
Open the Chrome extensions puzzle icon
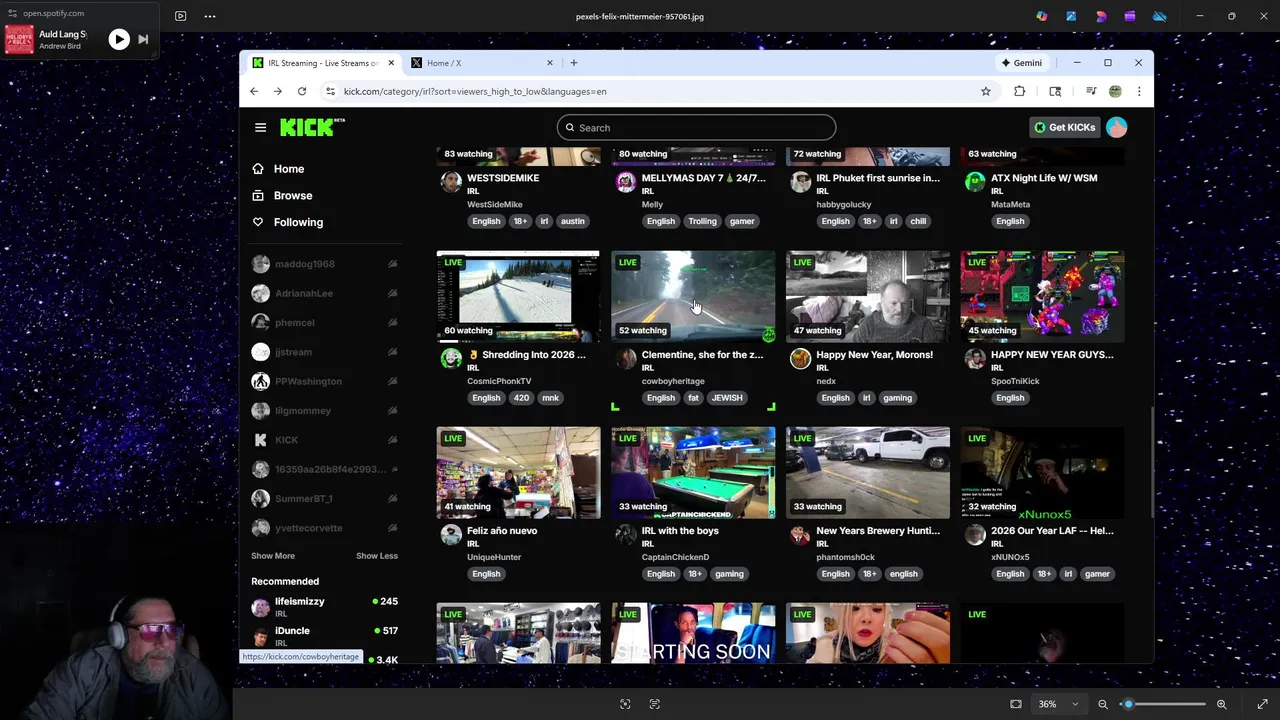point(1020,91)
